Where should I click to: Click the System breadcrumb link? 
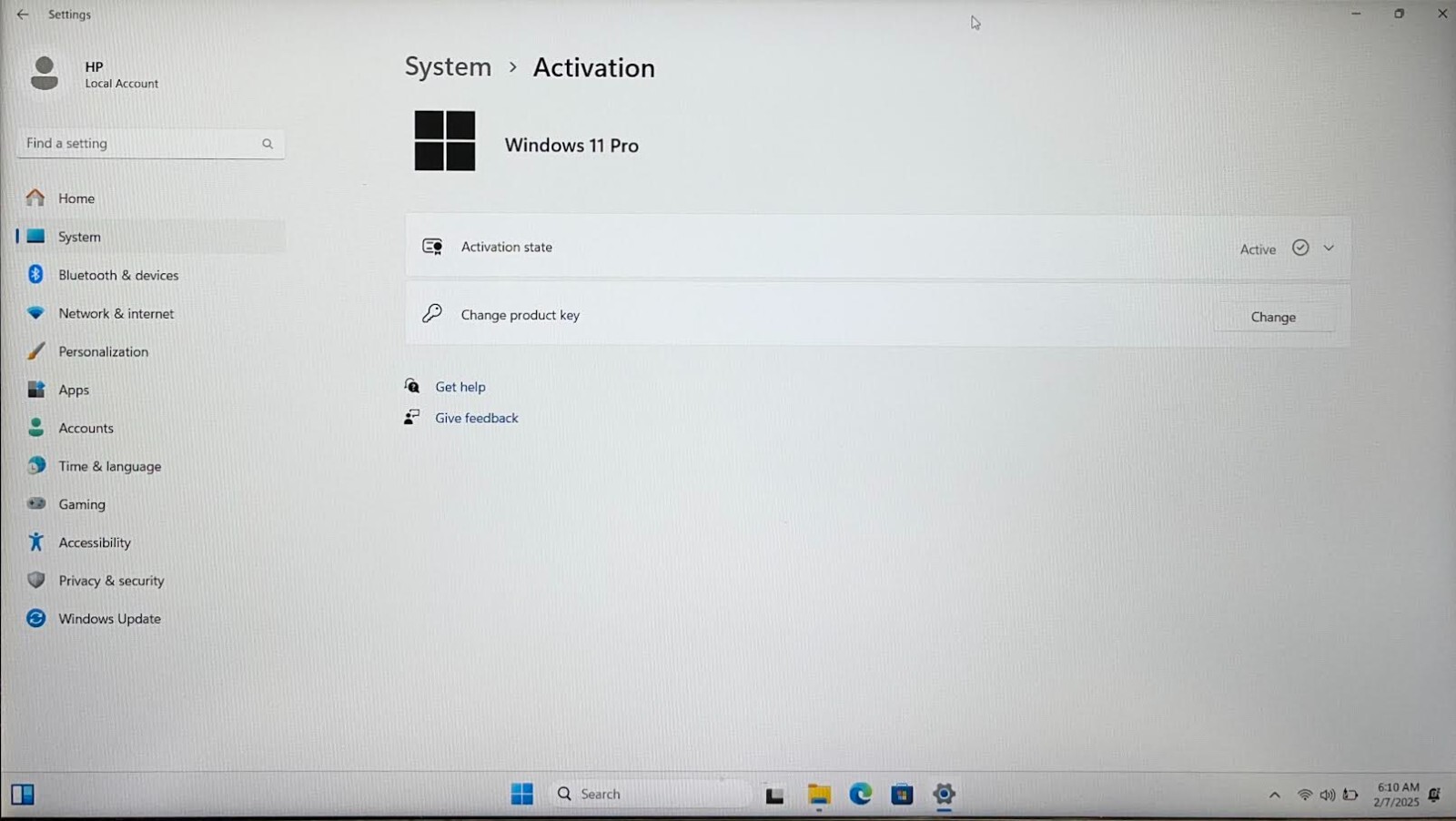pos(448,67)
